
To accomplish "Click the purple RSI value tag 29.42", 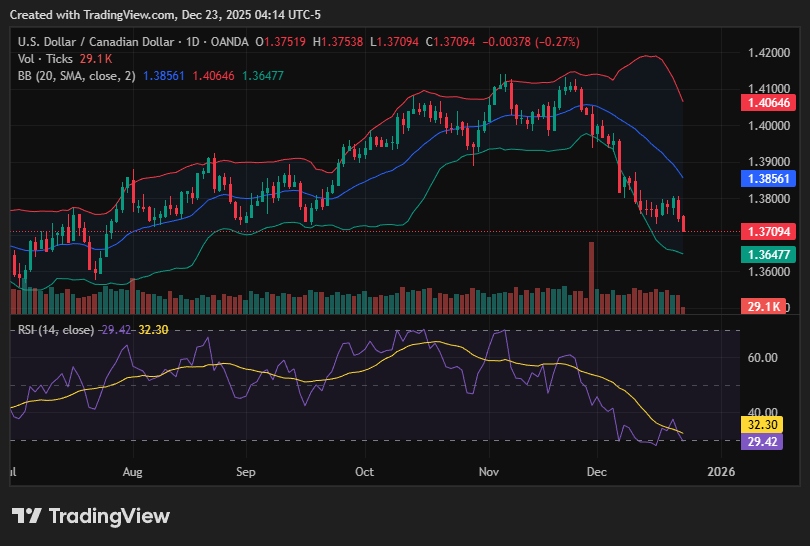I will (768, 440).
